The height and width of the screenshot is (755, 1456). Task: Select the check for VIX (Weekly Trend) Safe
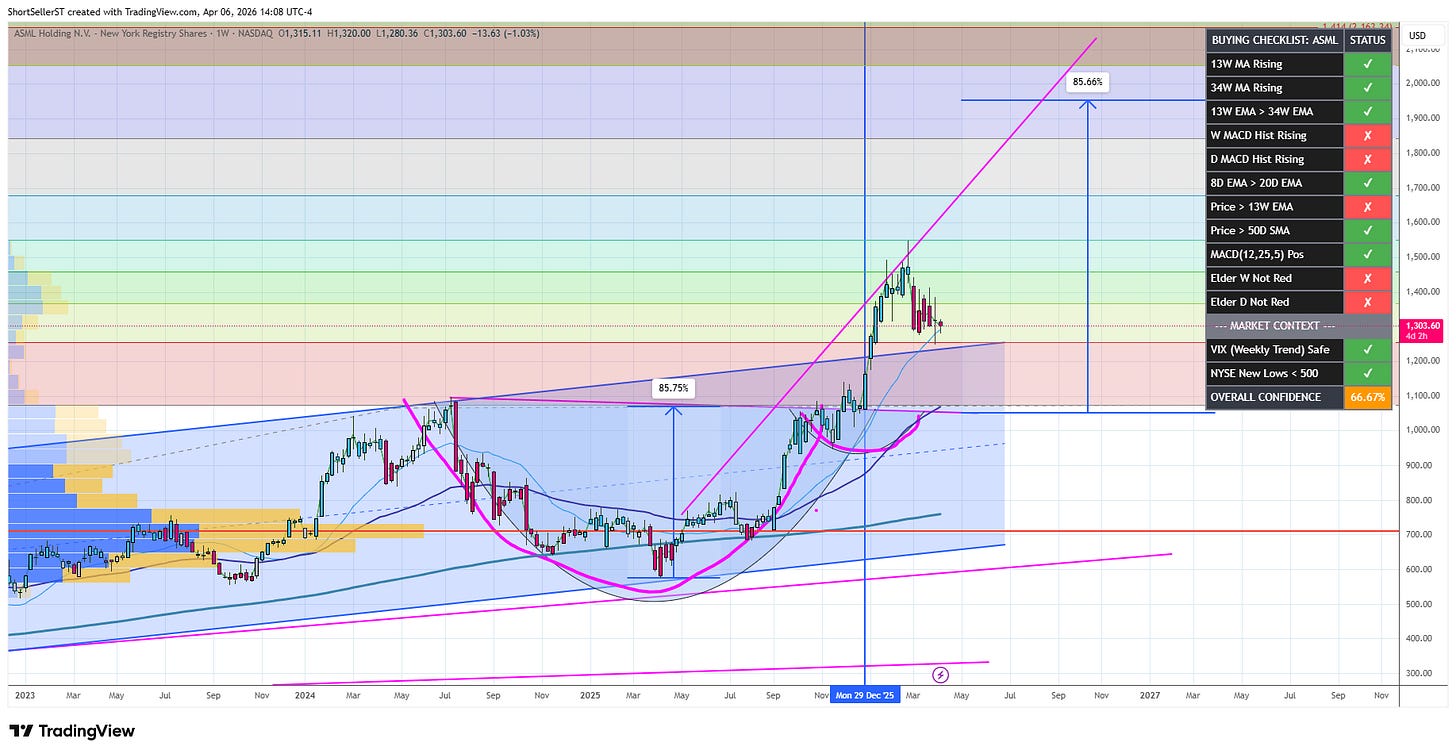[x=1367, y=350]
